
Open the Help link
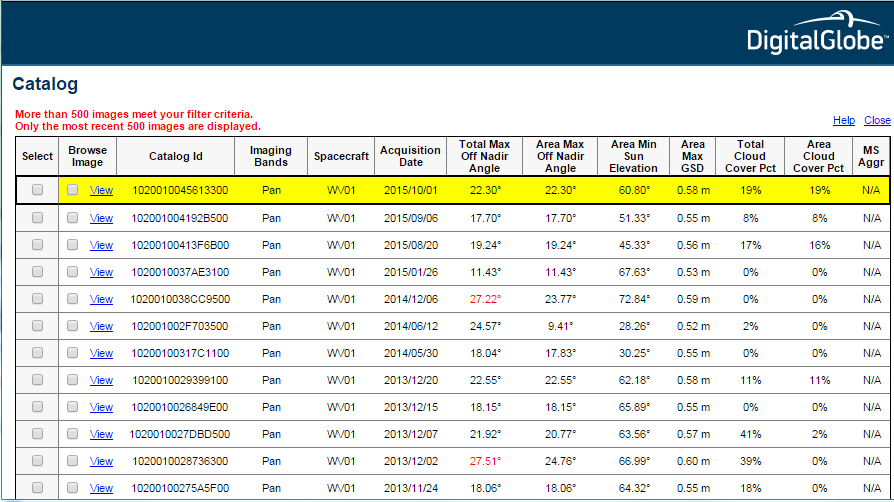[844, 120]
